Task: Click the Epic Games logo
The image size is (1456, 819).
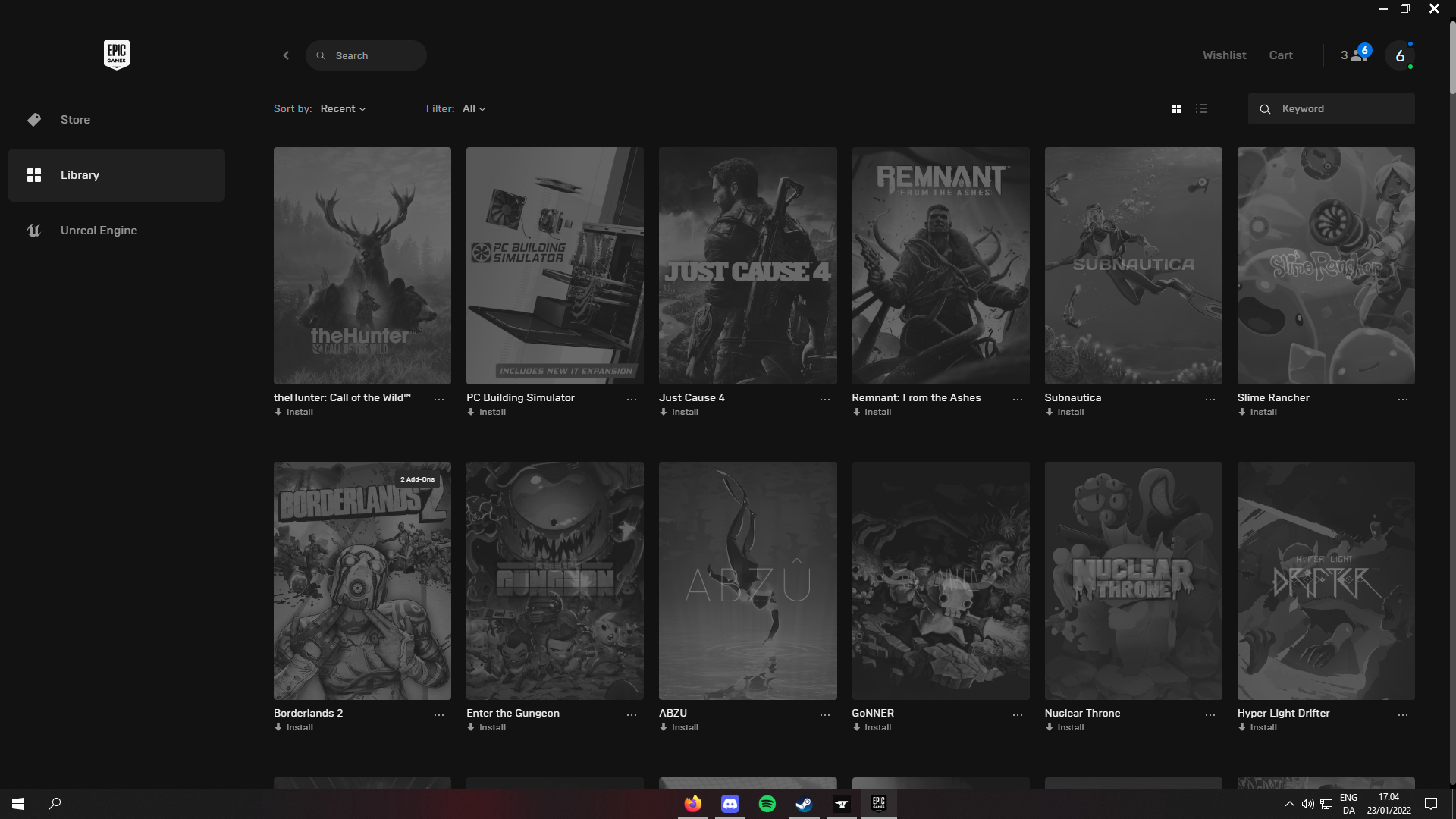Action: [x=116, y=55]
